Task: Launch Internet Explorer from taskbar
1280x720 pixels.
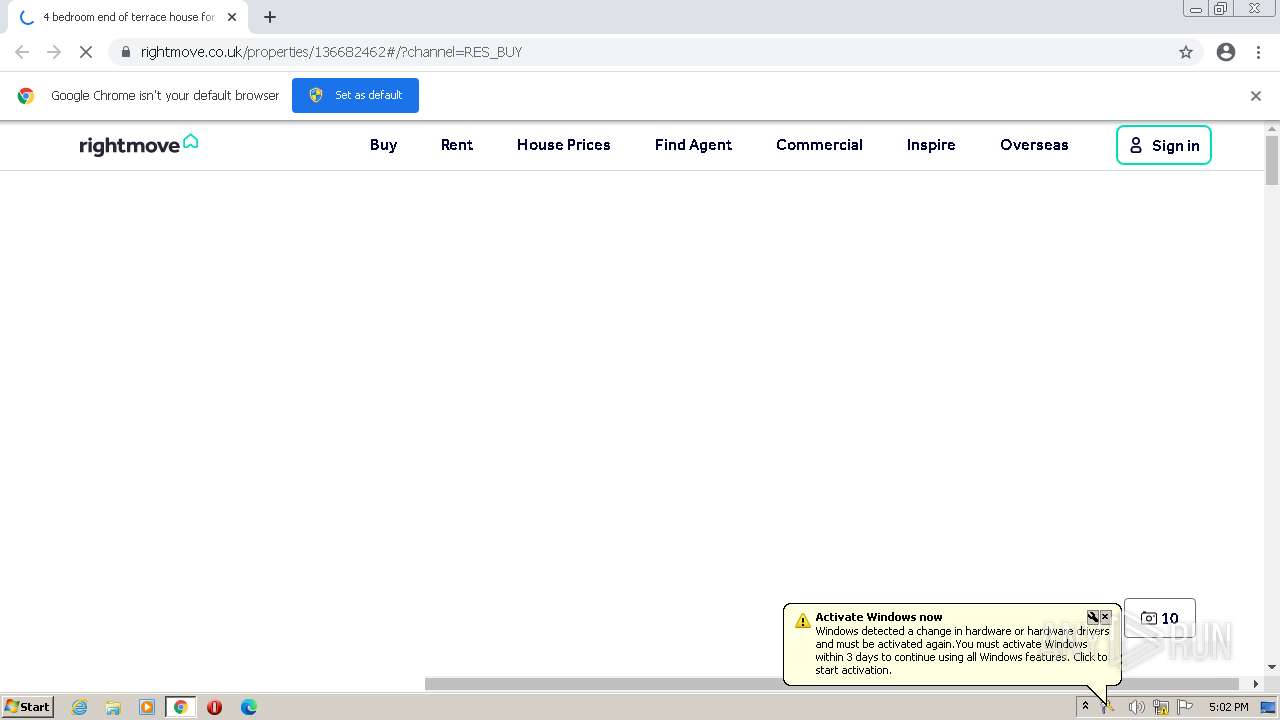Action: pos(80,707)
